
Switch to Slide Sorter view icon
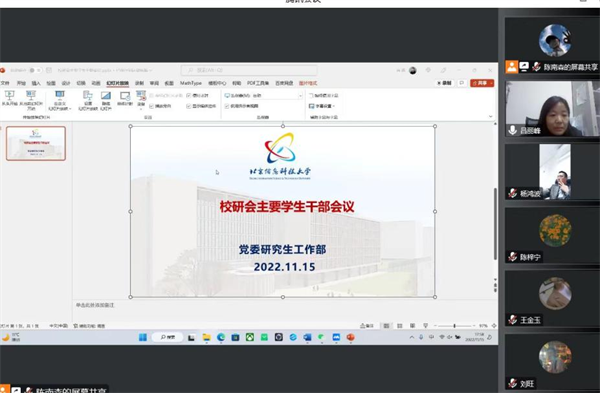tap(399, 326)
